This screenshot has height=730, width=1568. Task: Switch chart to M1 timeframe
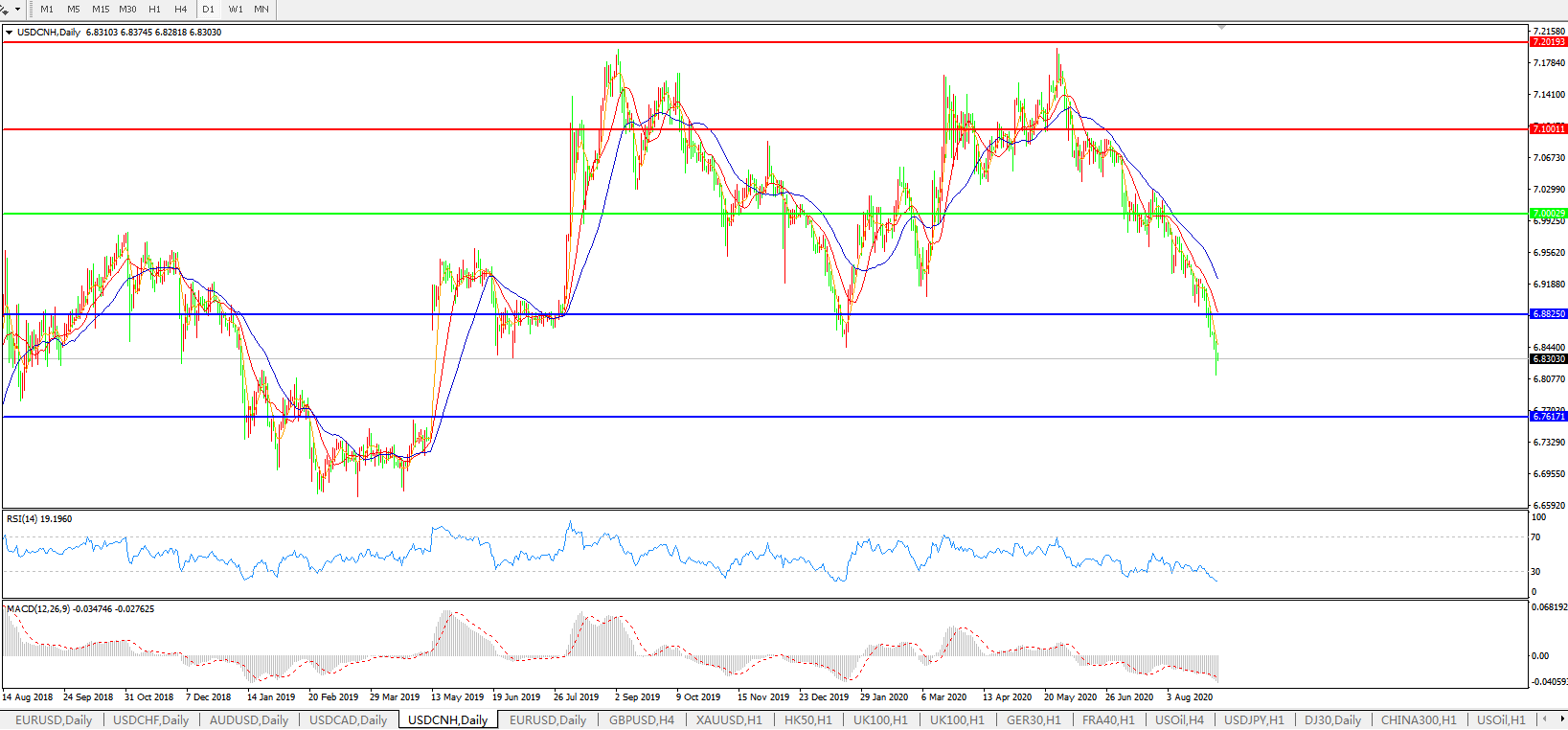click(47, 10)
